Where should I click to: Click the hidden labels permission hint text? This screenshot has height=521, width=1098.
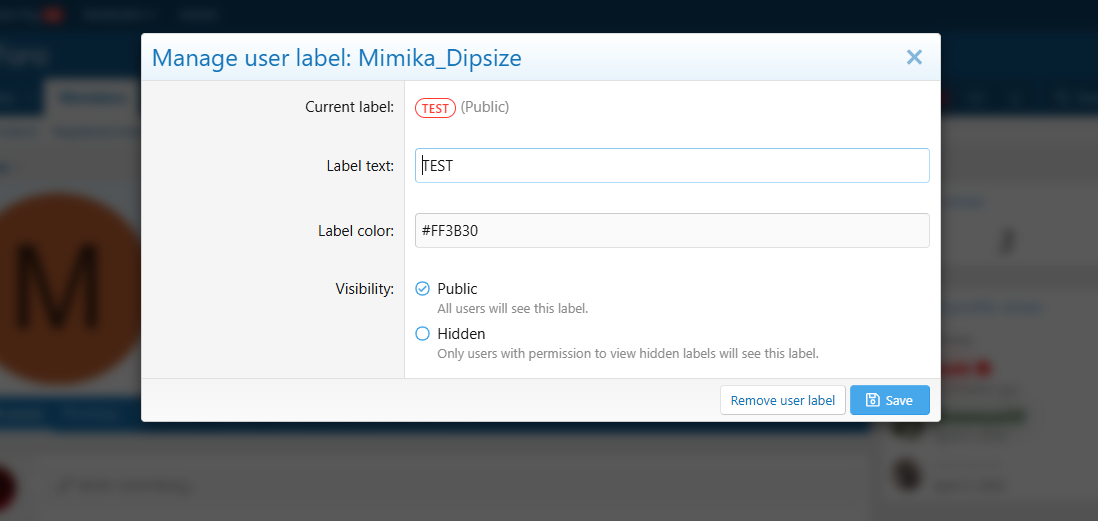(x=627, y=353)
